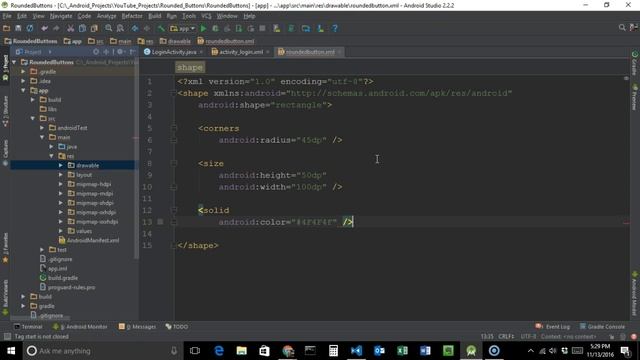
Task: Click RoundedButtons in the breadcrumb bar
Action: [31, 41]
